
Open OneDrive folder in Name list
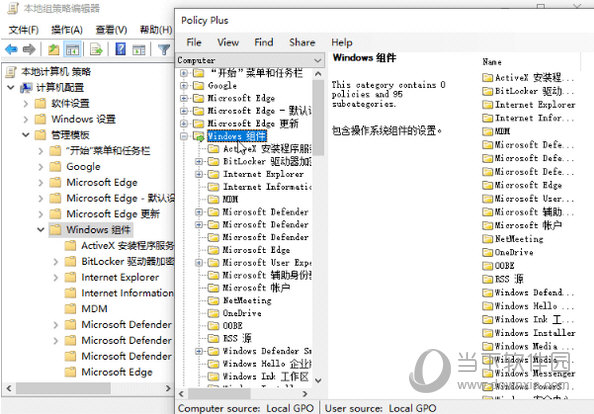tap(508, 252)
